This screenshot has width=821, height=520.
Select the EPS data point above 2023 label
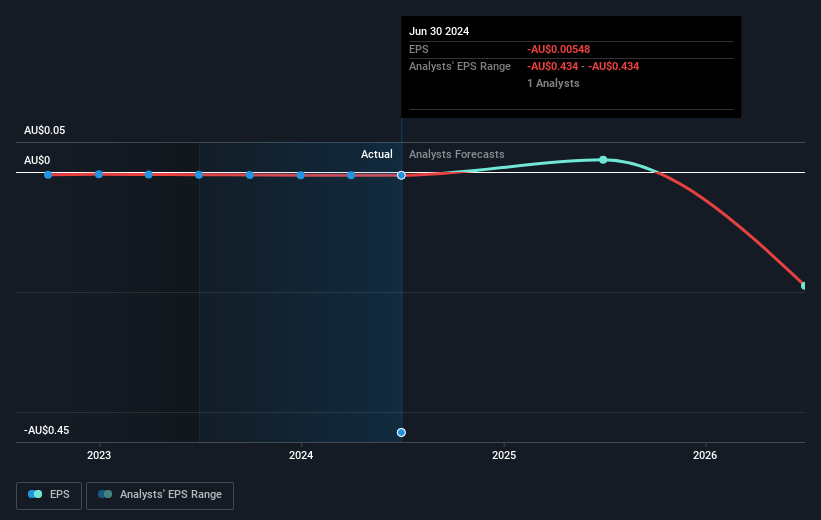(99, 174)
